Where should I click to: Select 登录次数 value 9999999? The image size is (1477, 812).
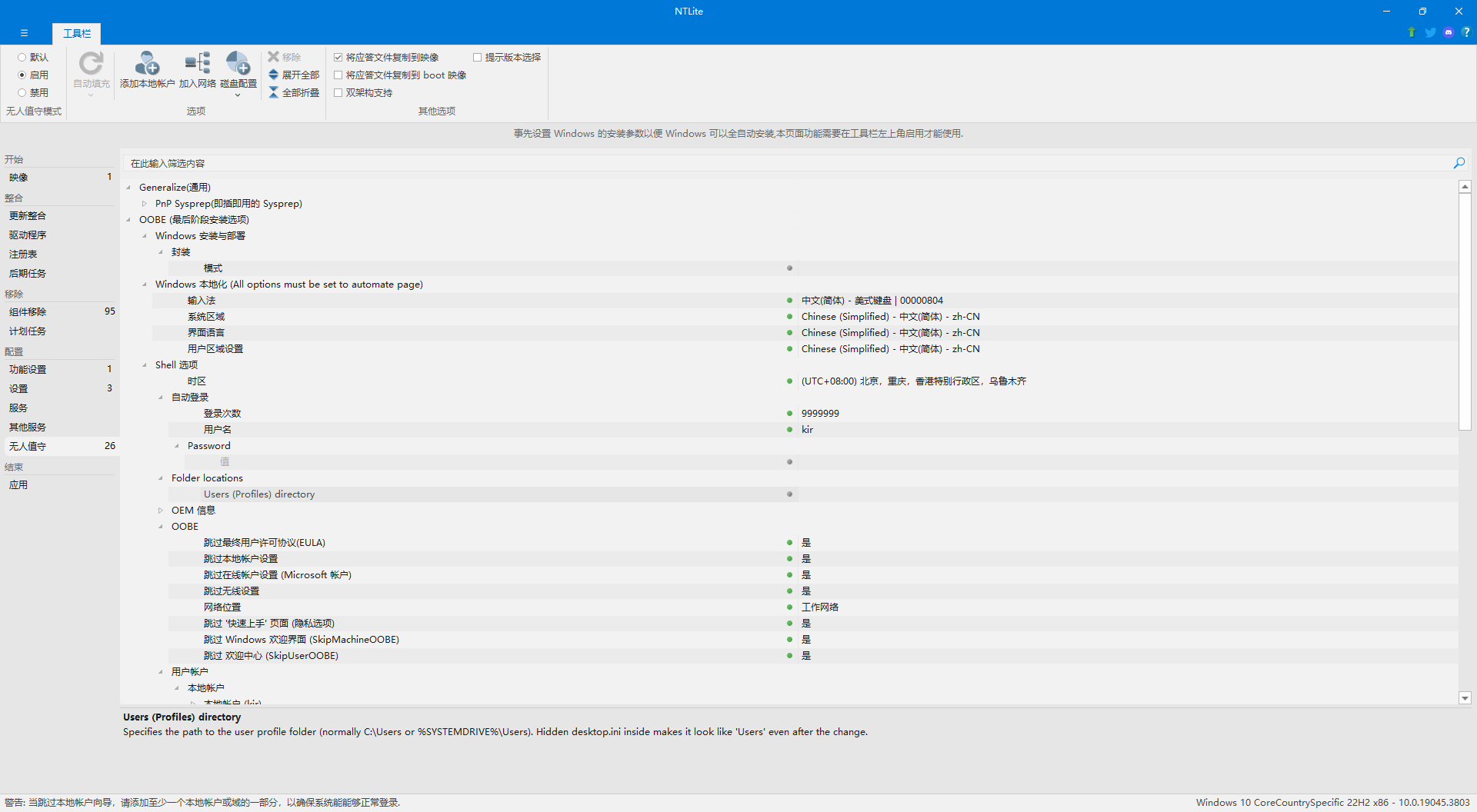pos(820,414)
